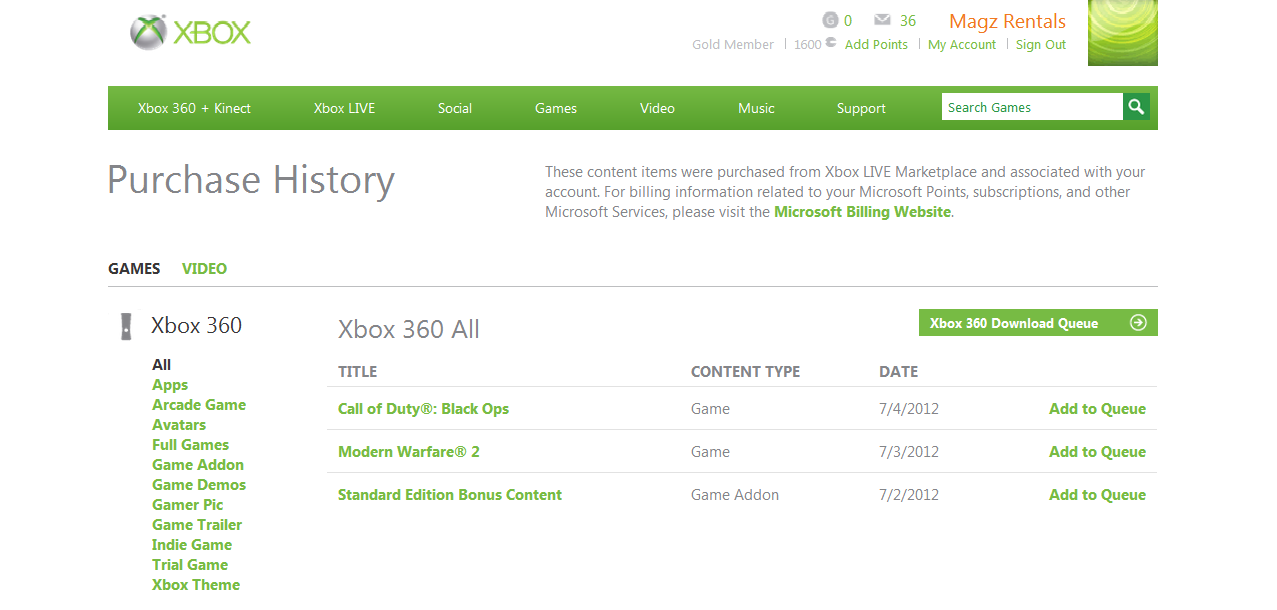Click Add Points link
Screen dimensions: 1277x610
click(876, 44)
